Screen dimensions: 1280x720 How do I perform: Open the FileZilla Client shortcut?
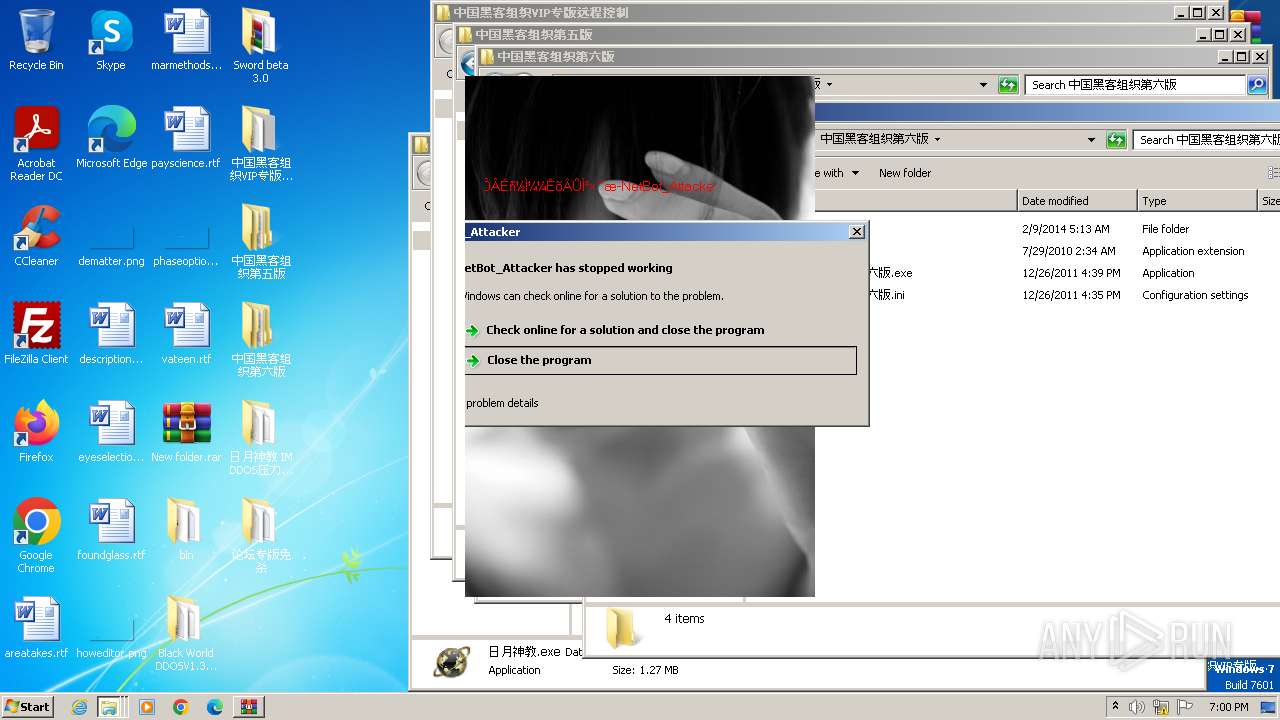coord(36,334)
